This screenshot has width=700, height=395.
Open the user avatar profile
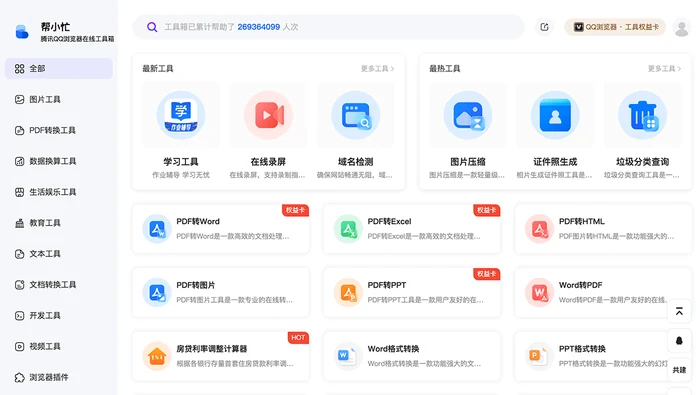pyautogui.click(x=682, y=27)
